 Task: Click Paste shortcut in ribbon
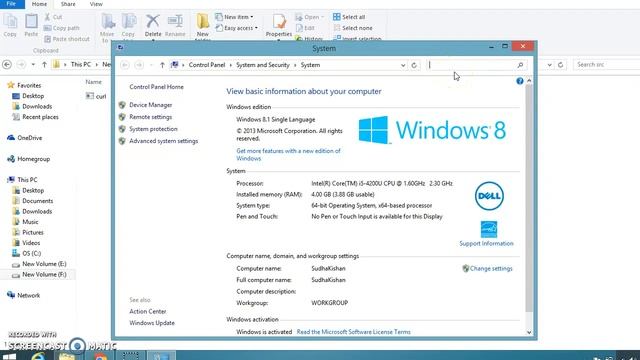[67, 39]
